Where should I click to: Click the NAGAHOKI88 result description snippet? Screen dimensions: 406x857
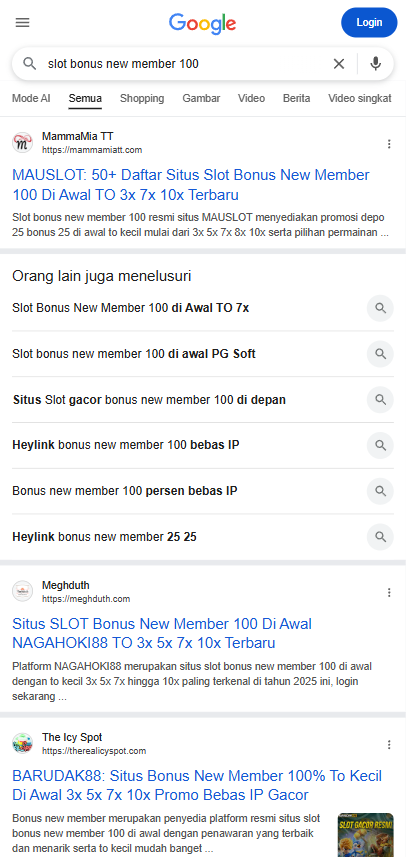pos(194,682)
